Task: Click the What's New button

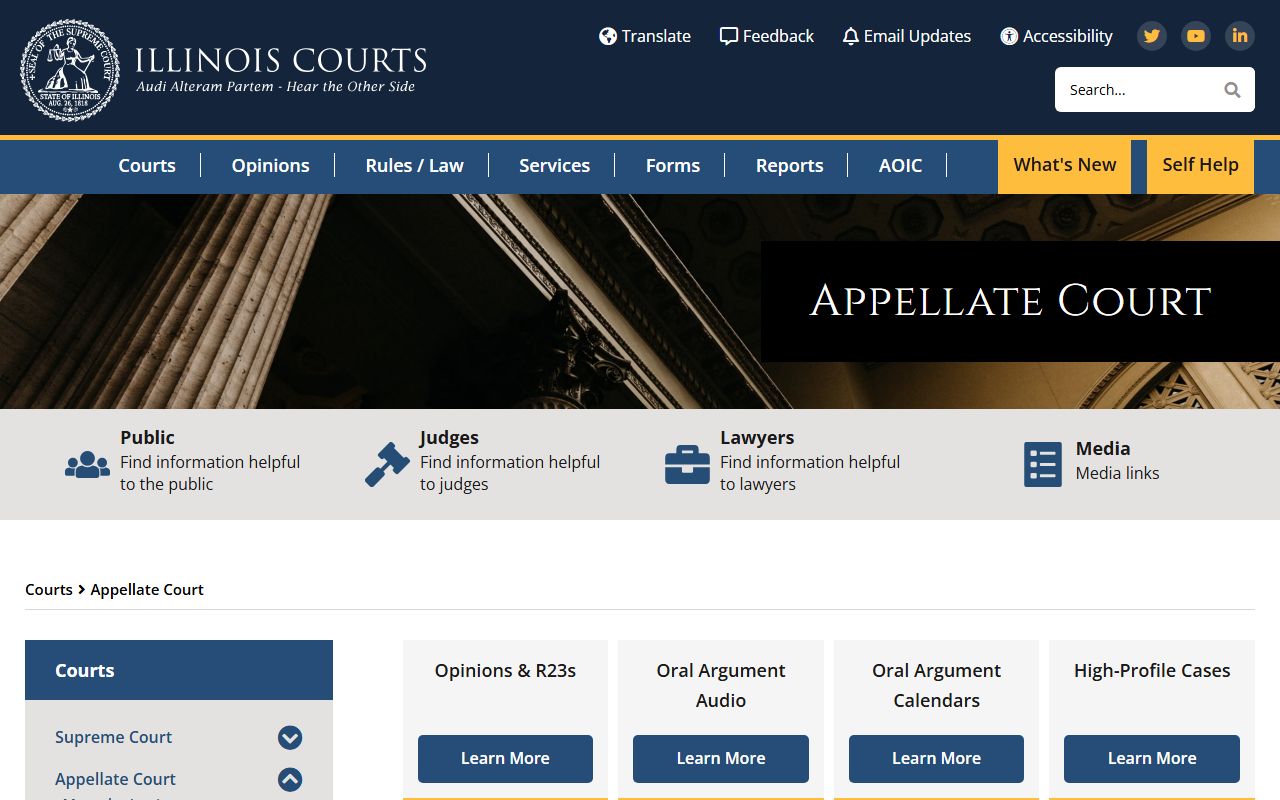Action: (1065, 166)
